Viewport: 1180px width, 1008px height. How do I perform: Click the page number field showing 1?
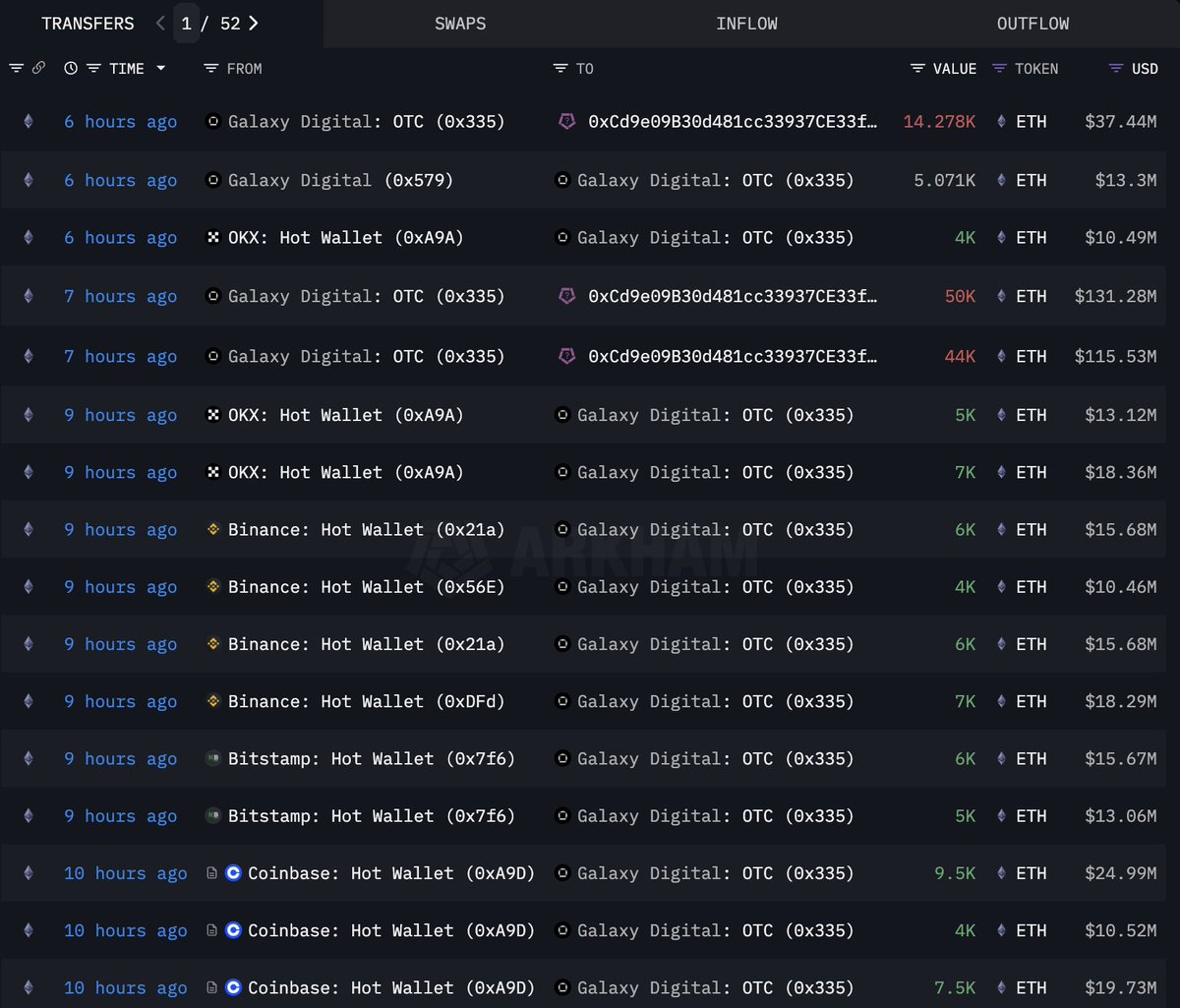[x=187, y=23]
